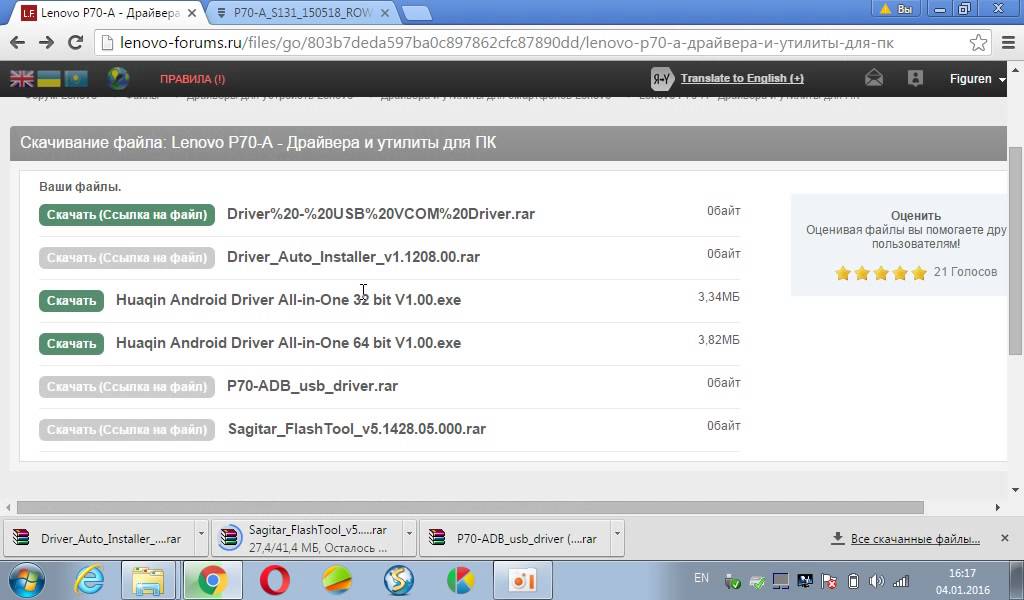Open the P70-ADB_usb_driver downloaded file
The width and height of the screenshot is (1024, 600).
coord(516,538)
